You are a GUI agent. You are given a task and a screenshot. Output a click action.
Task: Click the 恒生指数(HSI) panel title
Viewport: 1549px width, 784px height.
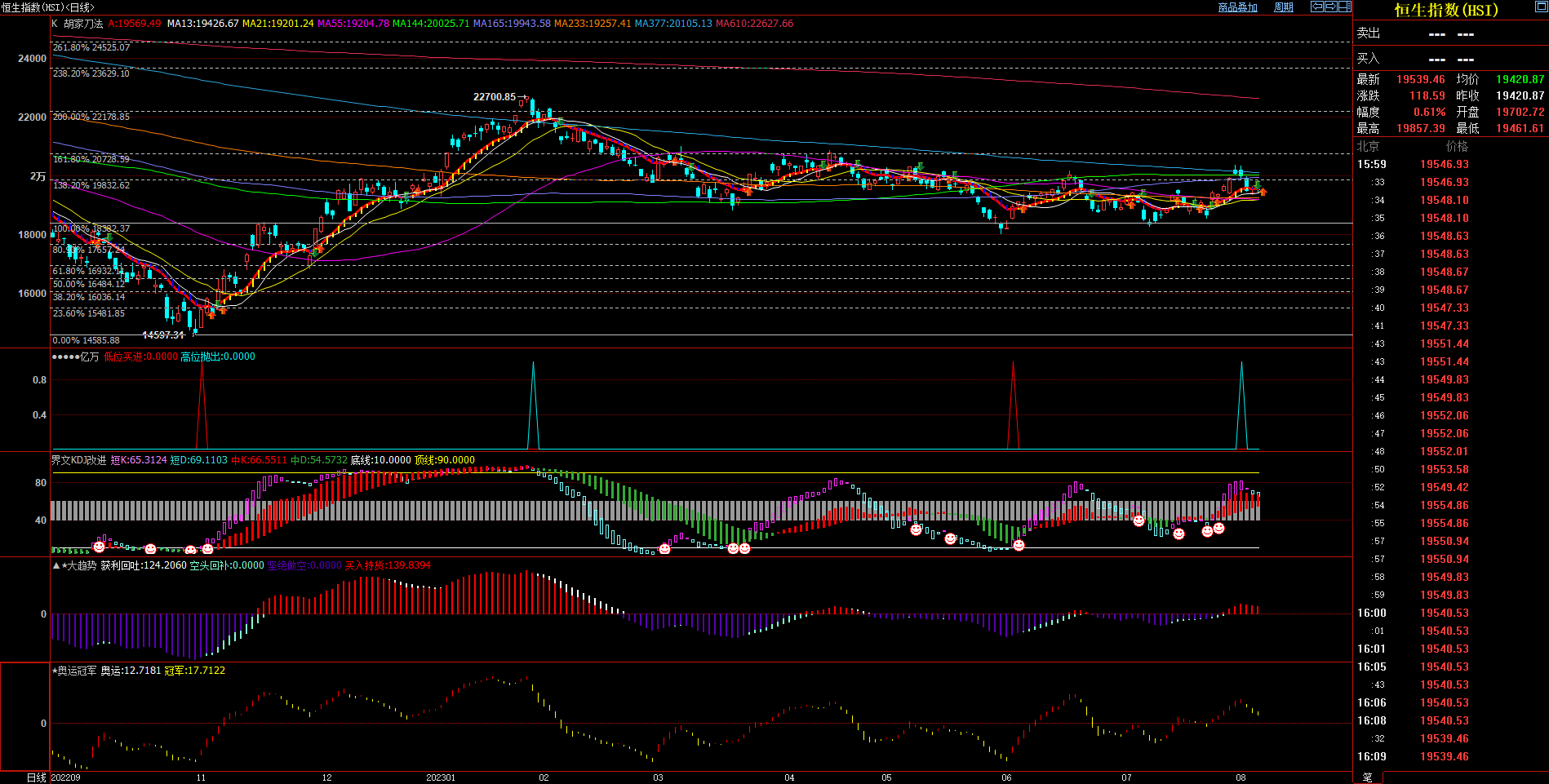tap(1445, 10)
